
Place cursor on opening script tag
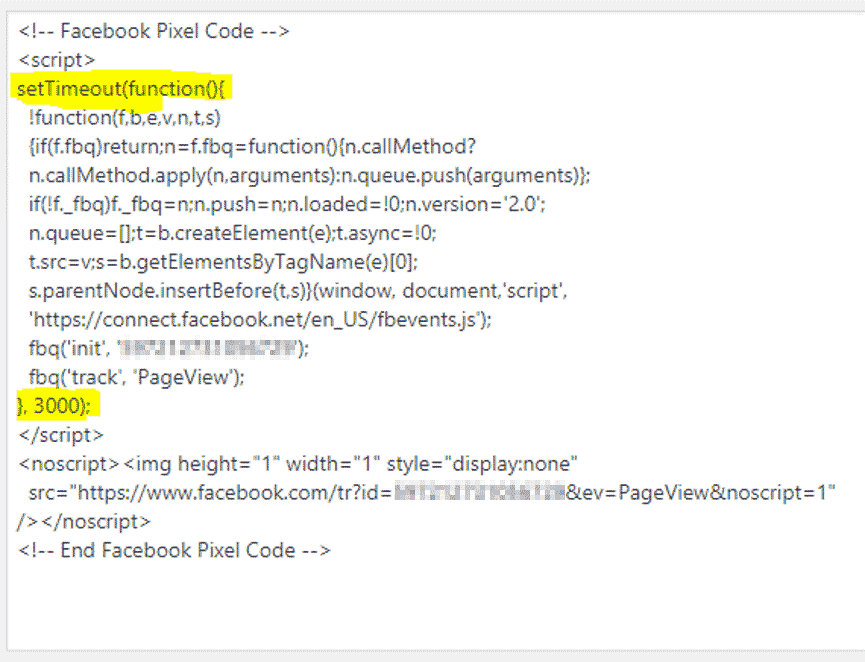pos(57,60)
